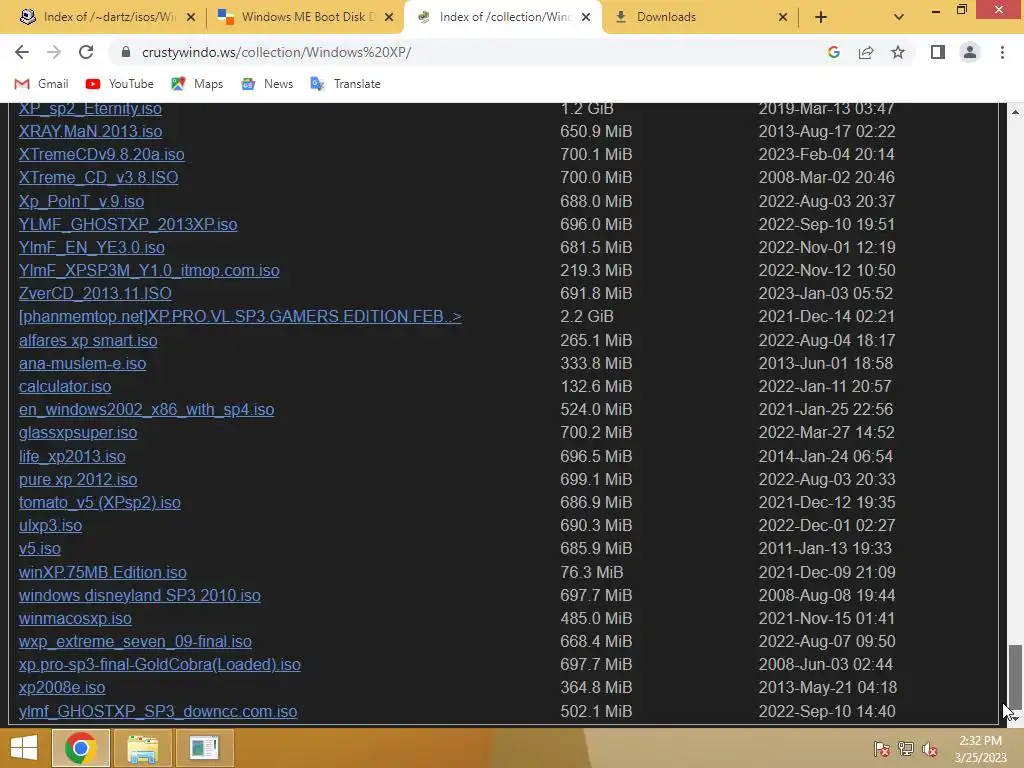Viewport: 1024px width, 768px height.
Task: Download calculator.iso
Action: tap(65, 386)
